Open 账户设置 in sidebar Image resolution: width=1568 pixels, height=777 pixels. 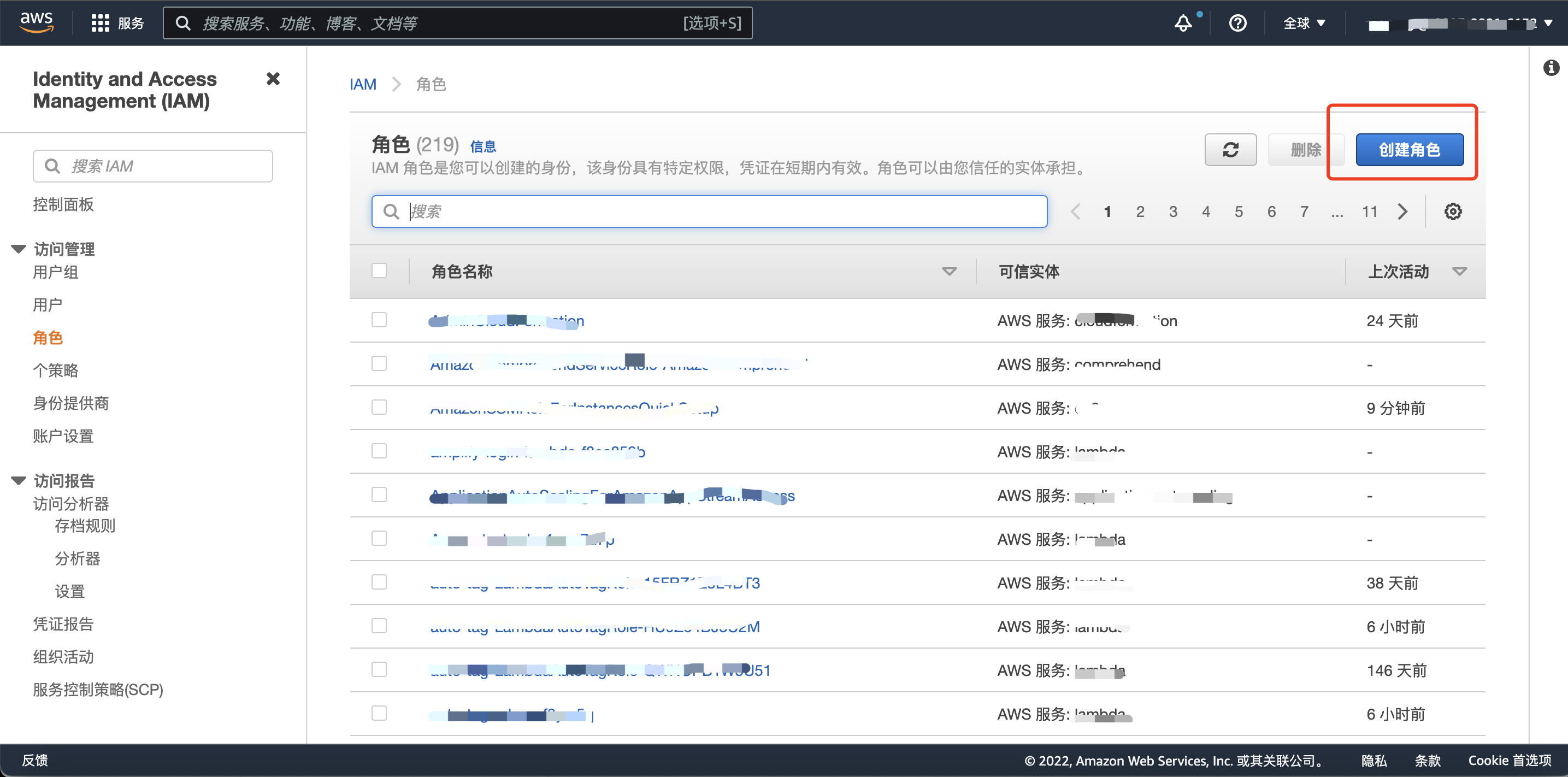[63, 437]
